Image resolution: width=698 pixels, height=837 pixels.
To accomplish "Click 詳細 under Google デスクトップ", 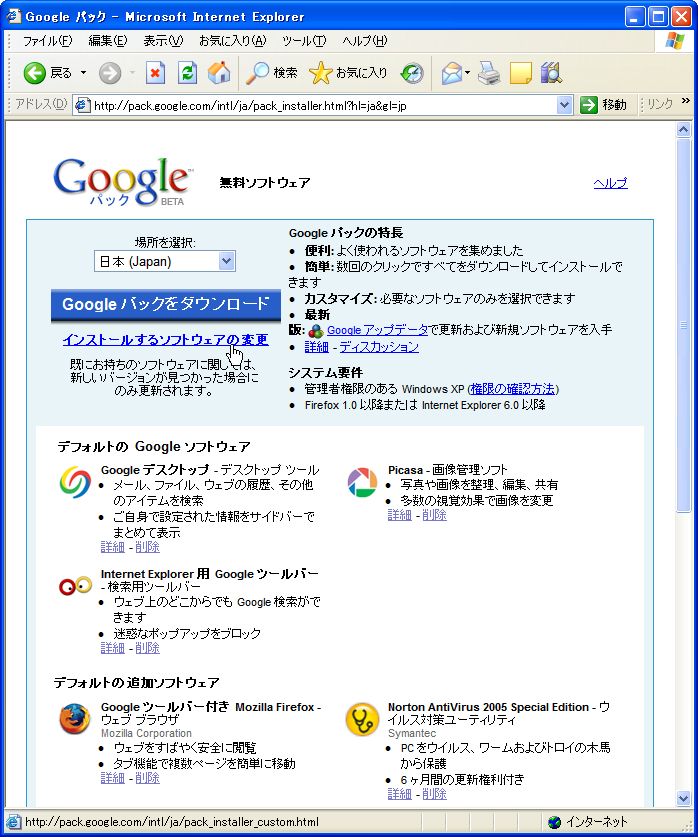I will (x=113, y=547).
